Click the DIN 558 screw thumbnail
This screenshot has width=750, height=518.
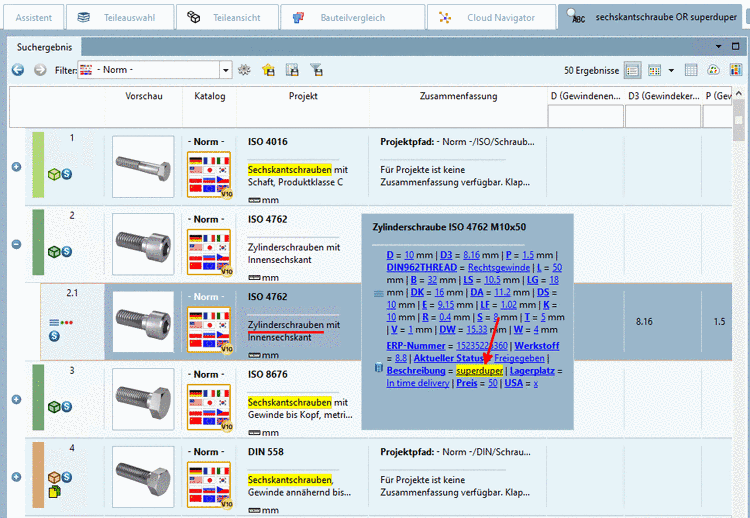pos(143,476)
